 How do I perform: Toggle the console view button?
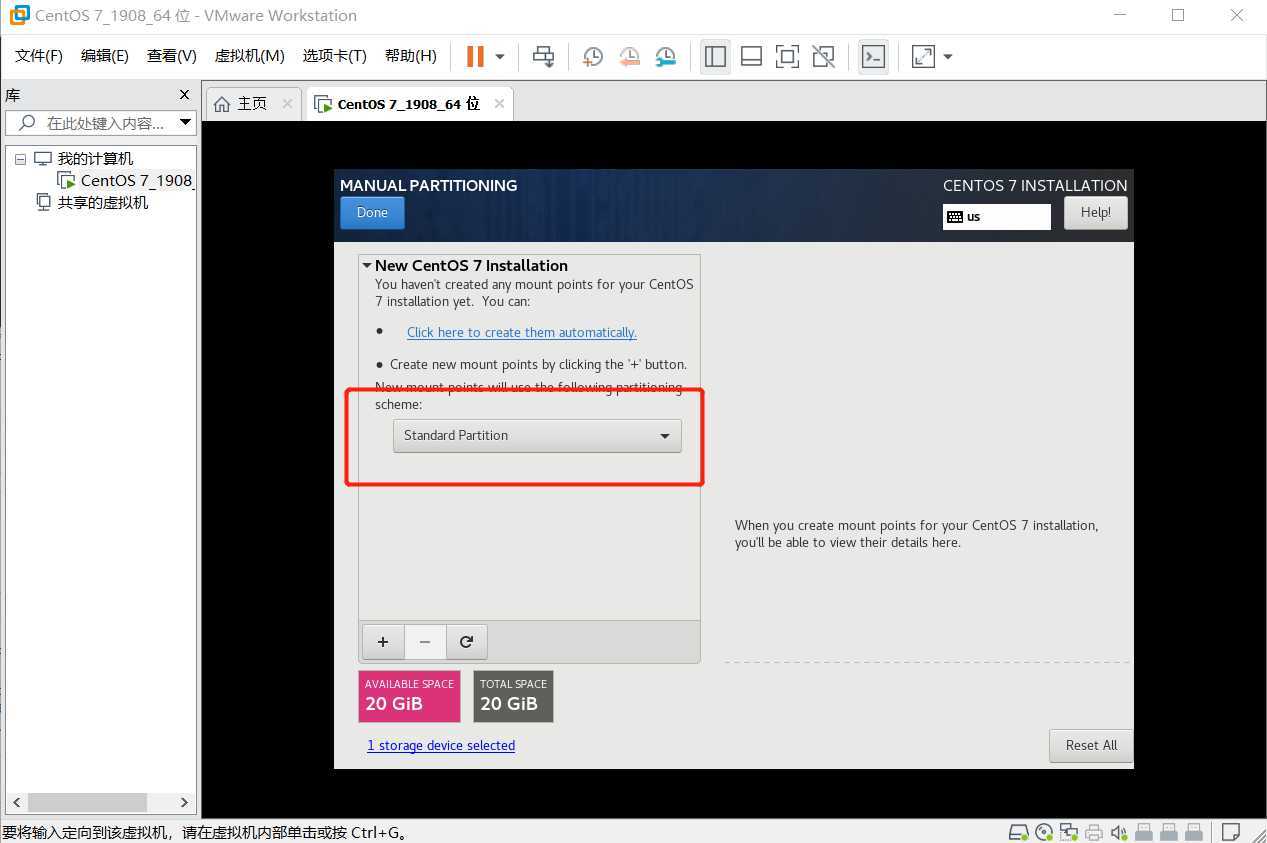(x=873, y=56)
